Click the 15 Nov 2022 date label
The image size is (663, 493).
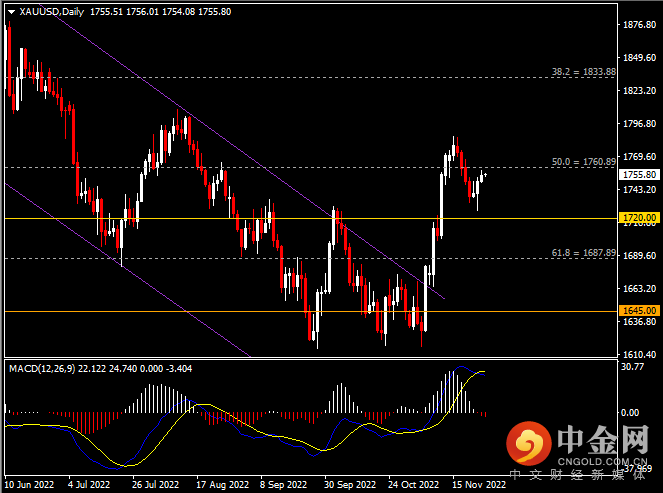pos(473,485)
